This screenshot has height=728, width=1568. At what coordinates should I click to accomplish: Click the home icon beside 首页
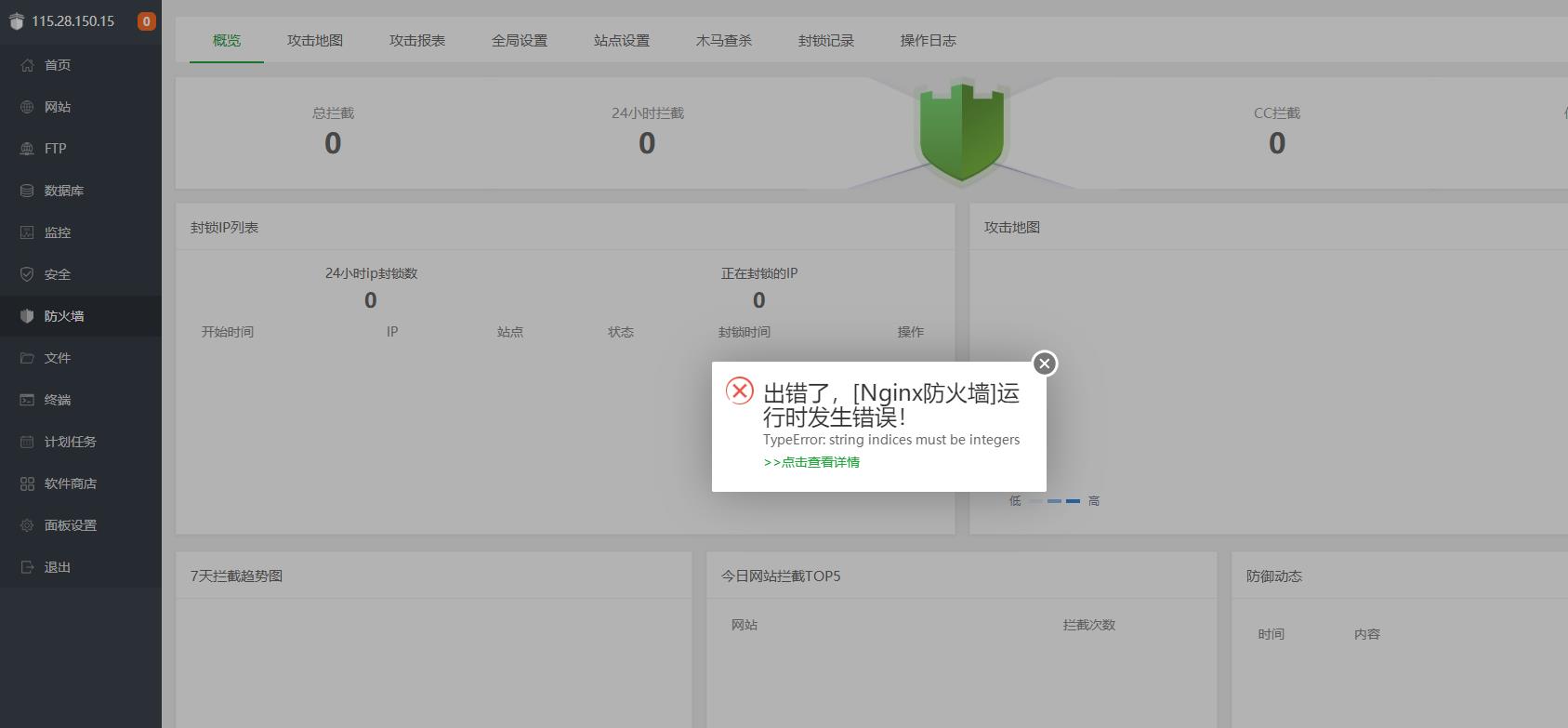[x=27, y=65]
